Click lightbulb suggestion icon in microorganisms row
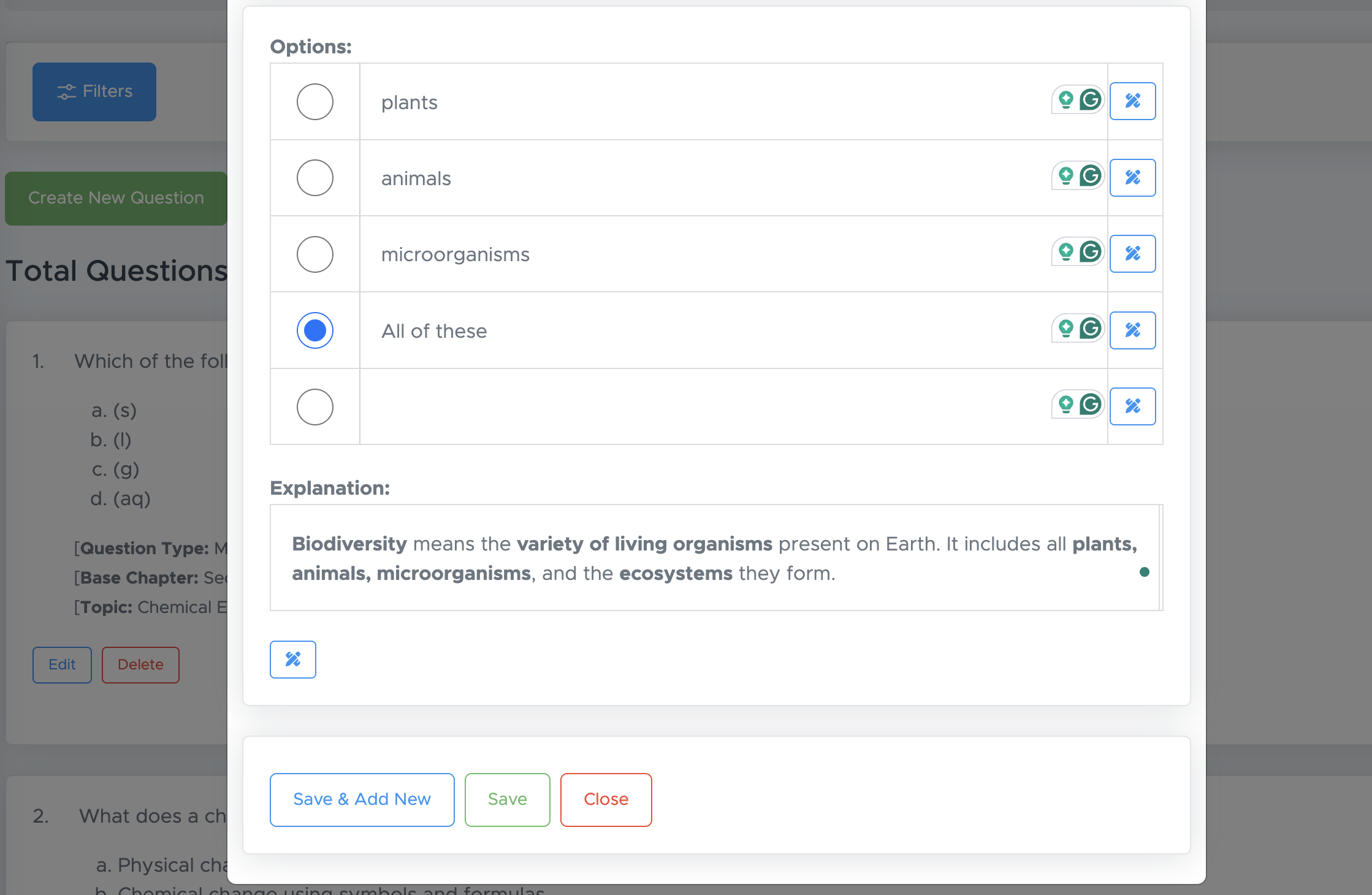The width and height of the screenshot is (1372, 895). point(1066,252)
